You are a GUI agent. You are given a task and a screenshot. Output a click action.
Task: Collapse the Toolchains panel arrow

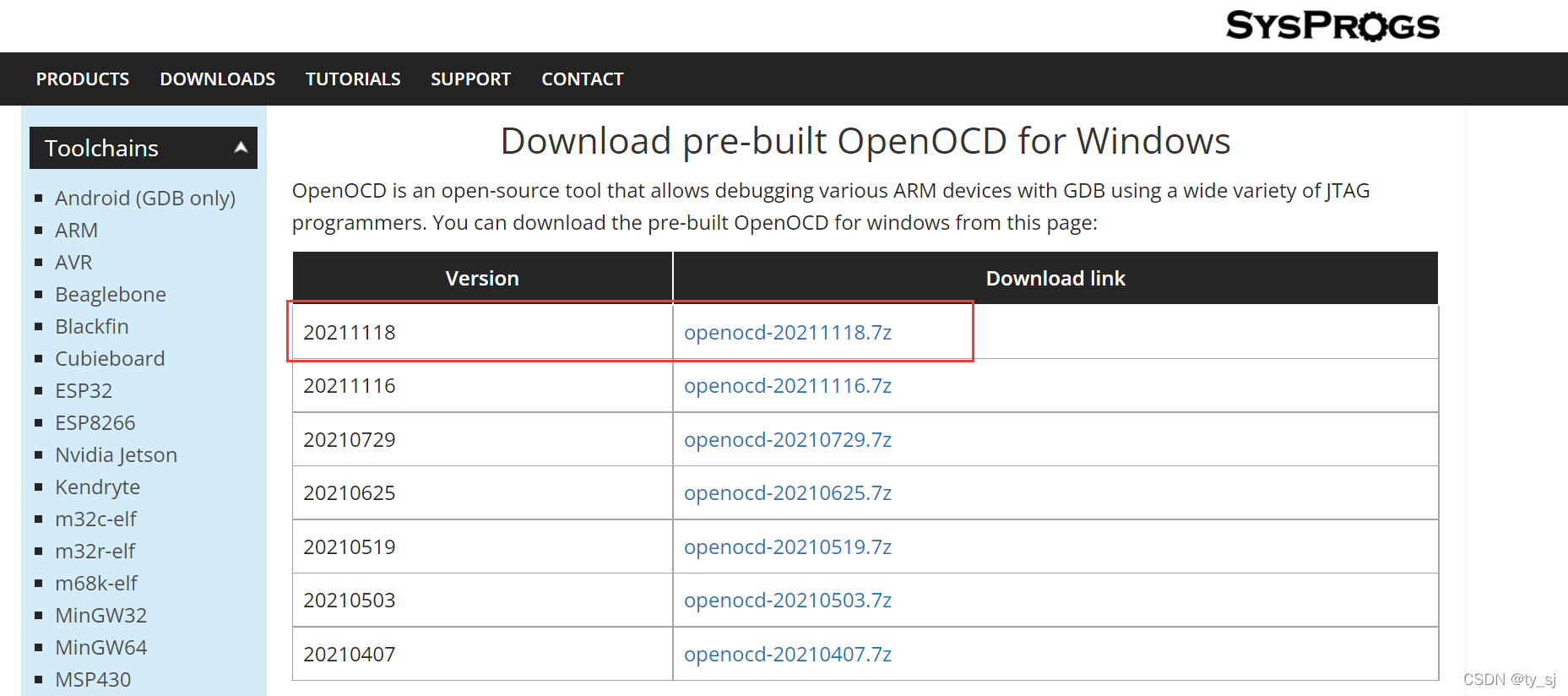click(241, 148)
